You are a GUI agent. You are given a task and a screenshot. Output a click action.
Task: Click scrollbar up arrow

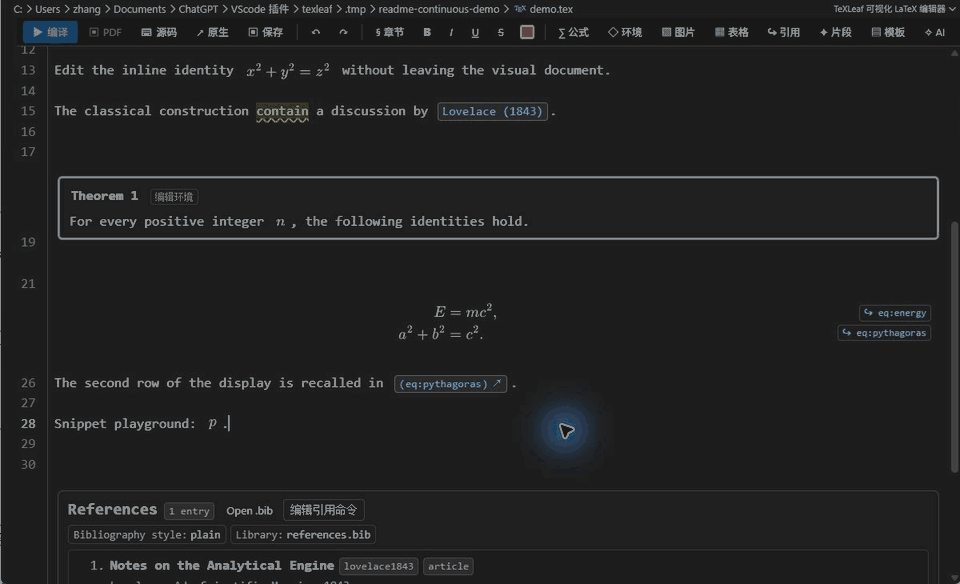(x=954, y=53)
